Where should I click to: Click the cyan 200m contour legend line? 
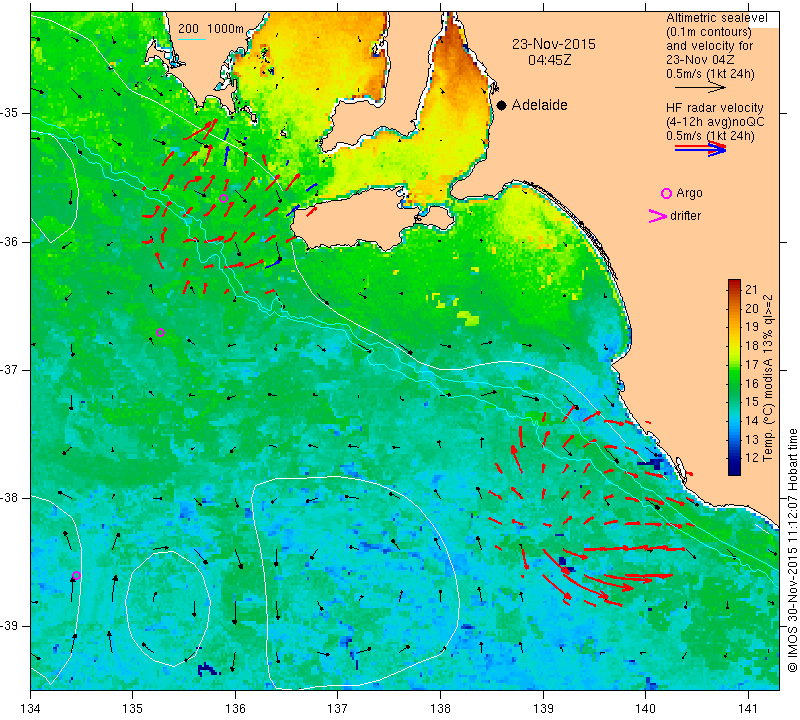[x=191, y=39]
